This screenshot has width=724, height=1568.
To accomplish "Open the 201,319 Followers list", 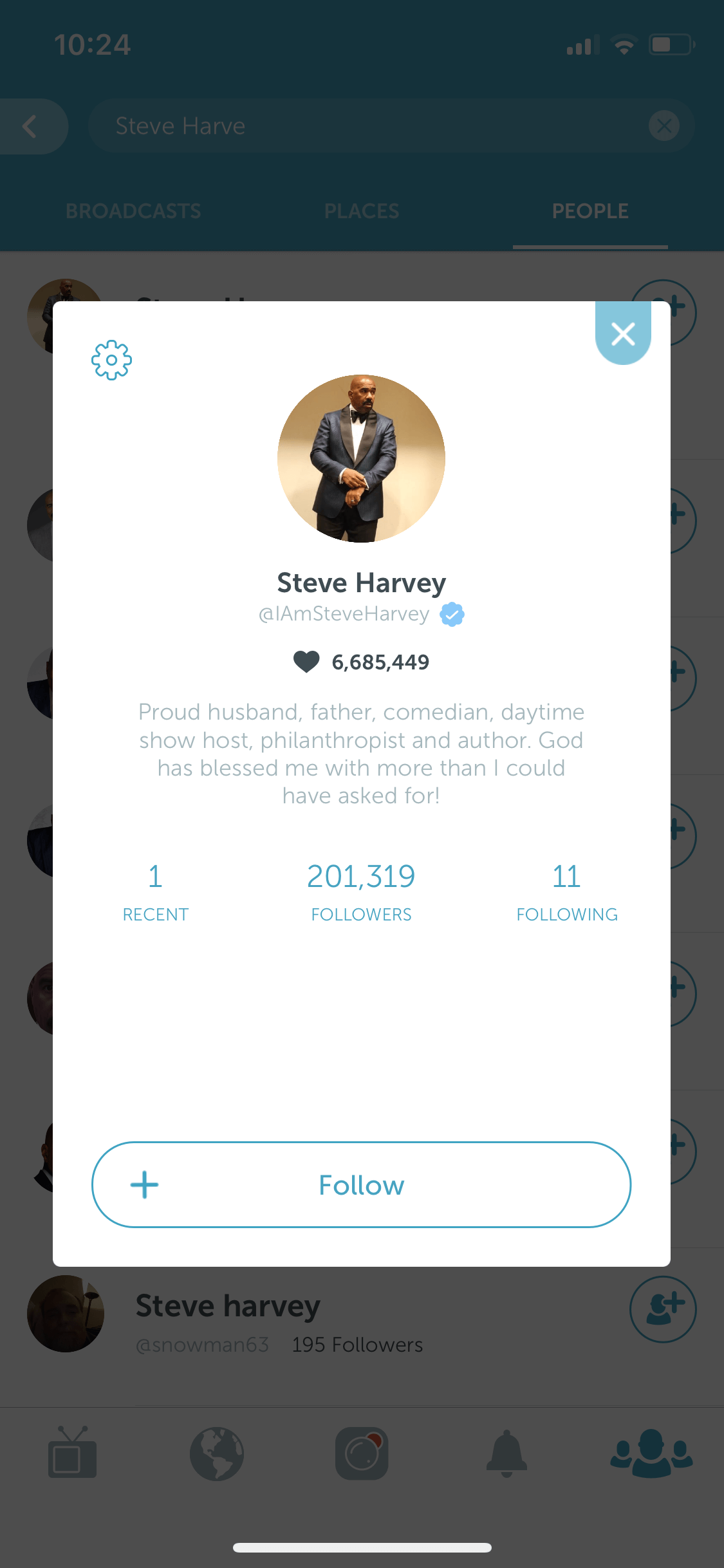I will pyautogui.click(x=361, y=891).
